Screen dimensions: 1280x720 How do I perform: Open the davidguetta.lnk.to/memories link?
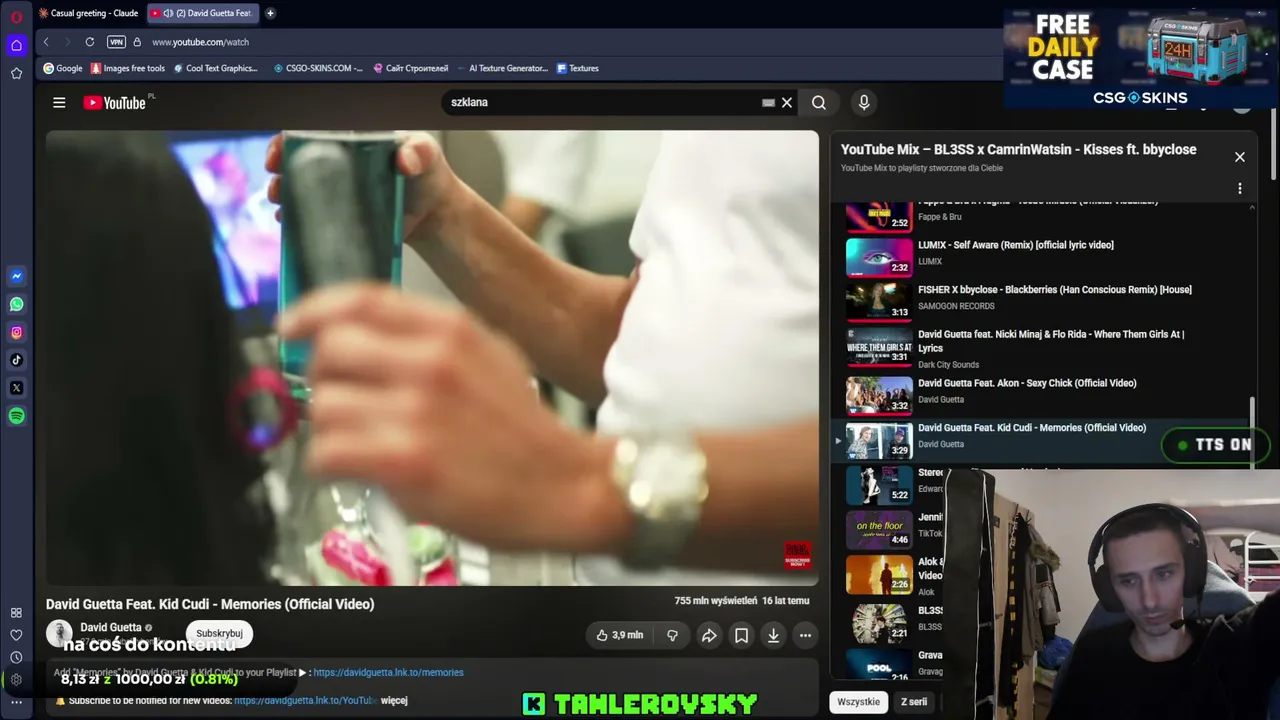tap(388, 673)
